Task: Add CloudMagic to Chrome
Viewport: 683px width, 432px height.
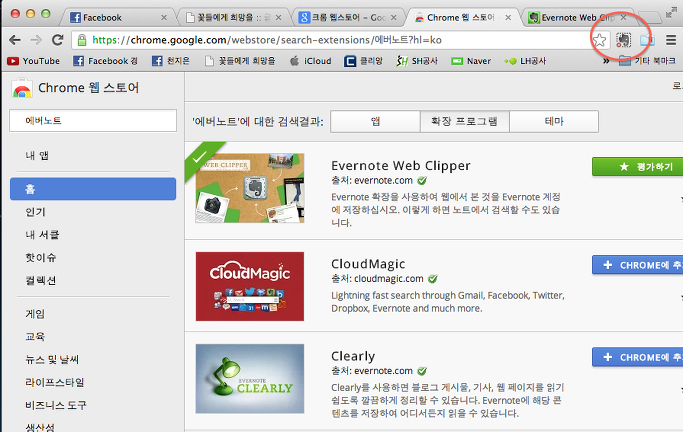Action: click(x=637, y=265)
